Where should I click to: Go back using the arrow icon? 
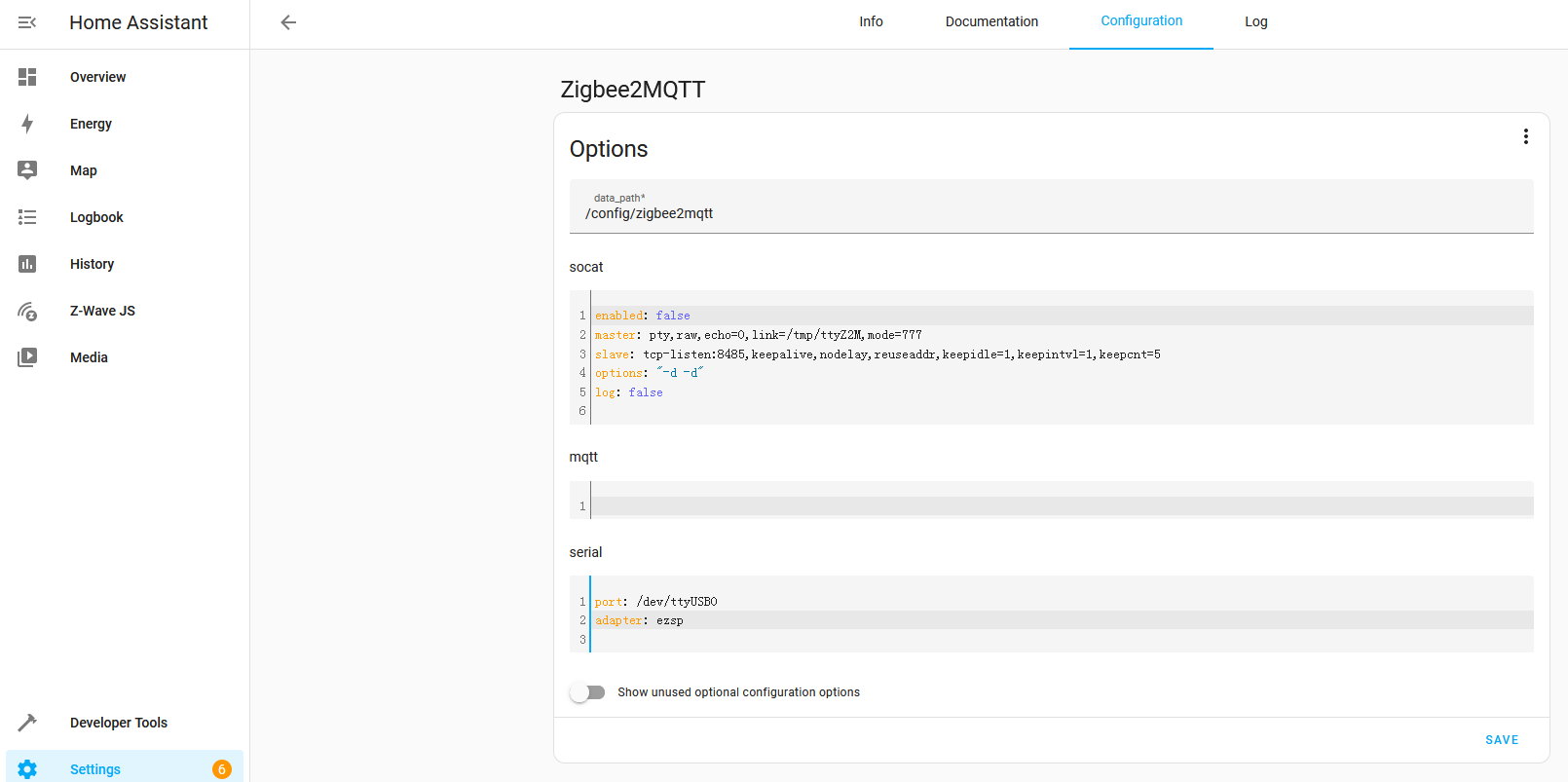[288, 22]
